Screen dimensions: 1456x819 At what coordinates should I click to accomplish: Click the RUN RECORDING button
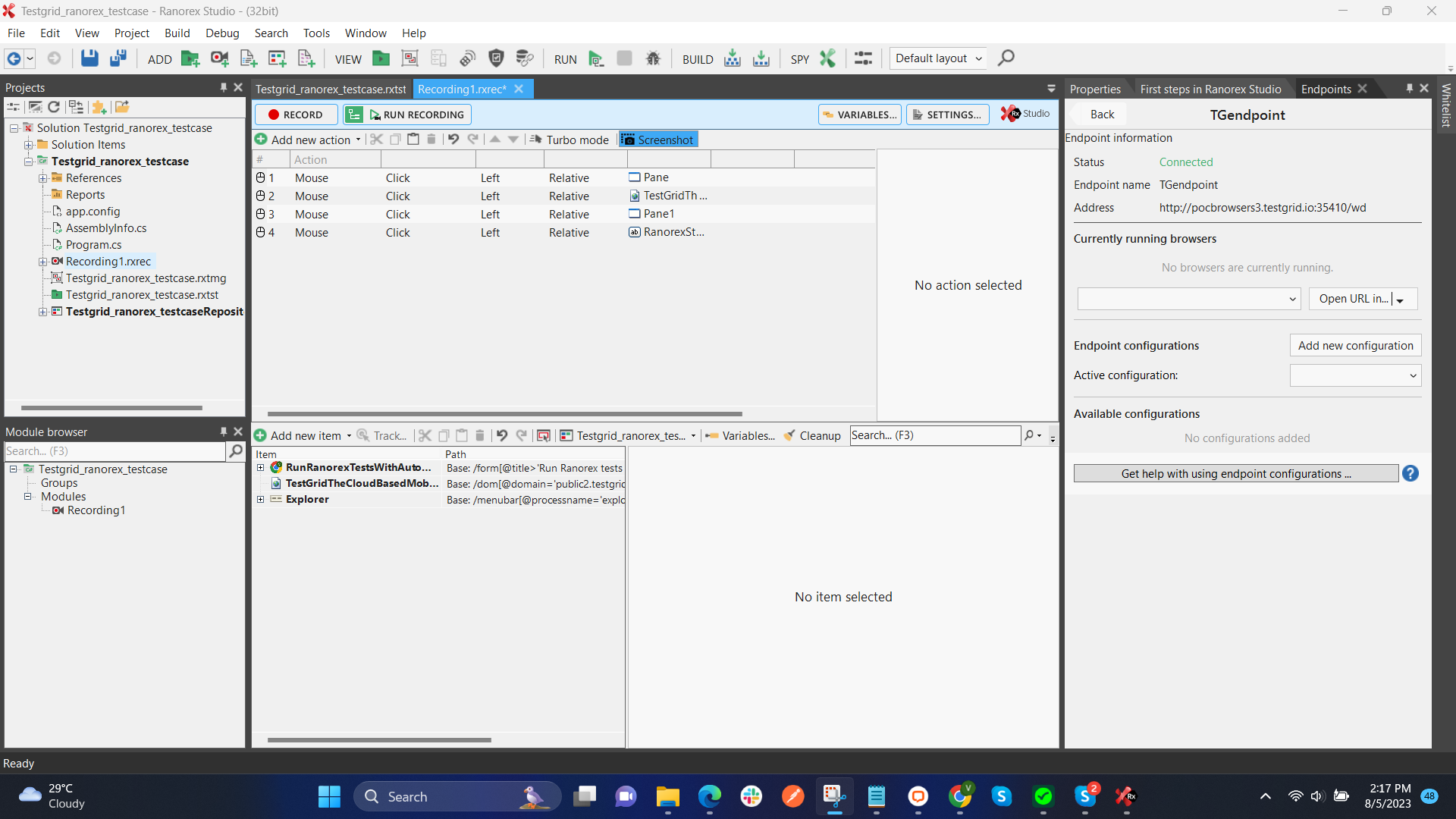(x=417, y=115)
